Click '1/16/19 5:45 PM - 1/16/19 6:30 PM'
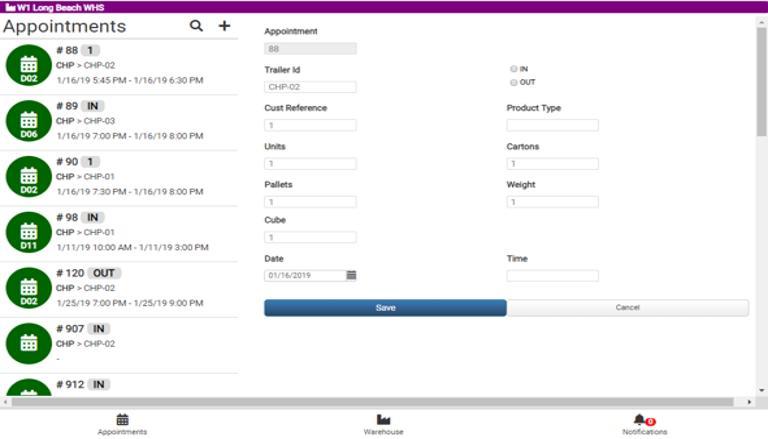This screenshot has height=439, width=768. pos(130,80)
